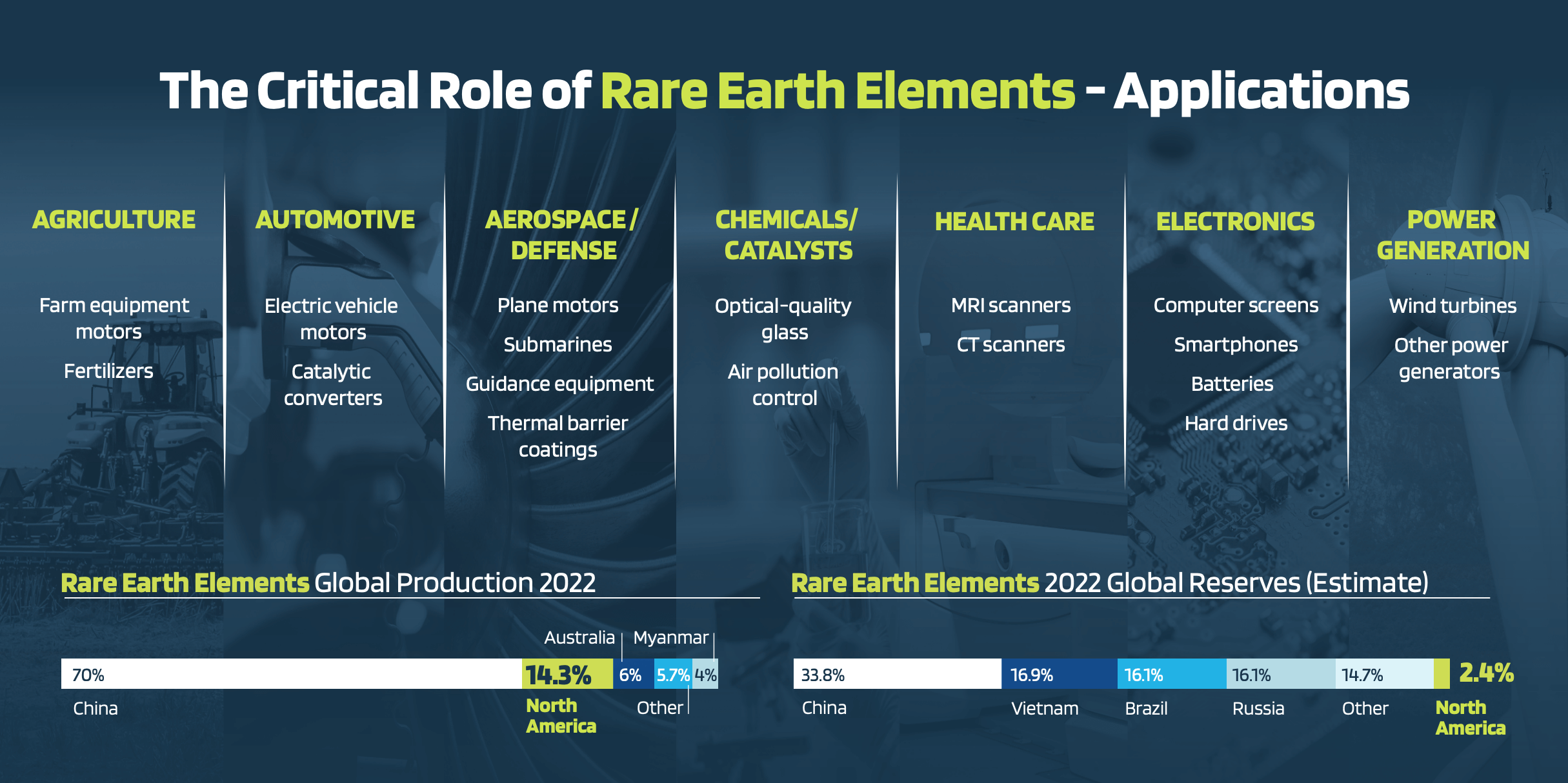1568x783 pixels.
Task: Select the 'MRI scanners' item
Action: (1010, 305)
